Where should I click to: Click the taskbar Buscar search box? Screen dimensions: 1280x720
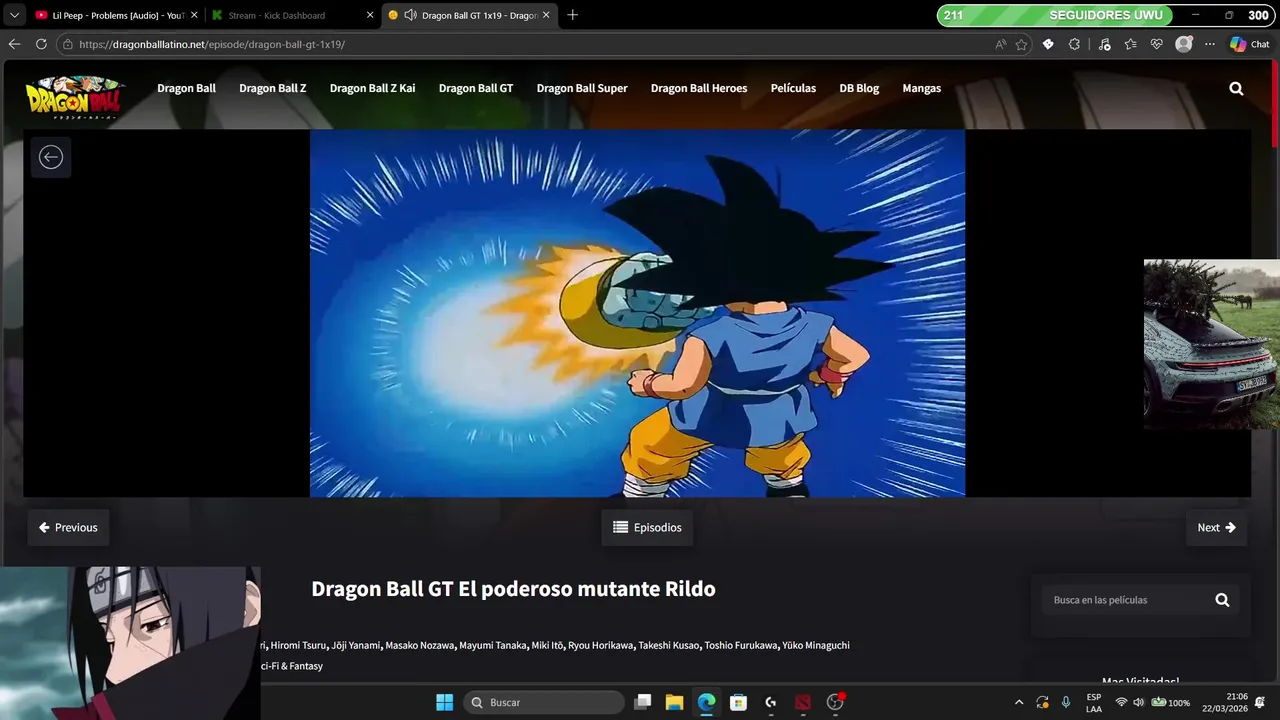pyautogui.click(x=544, y=702)
